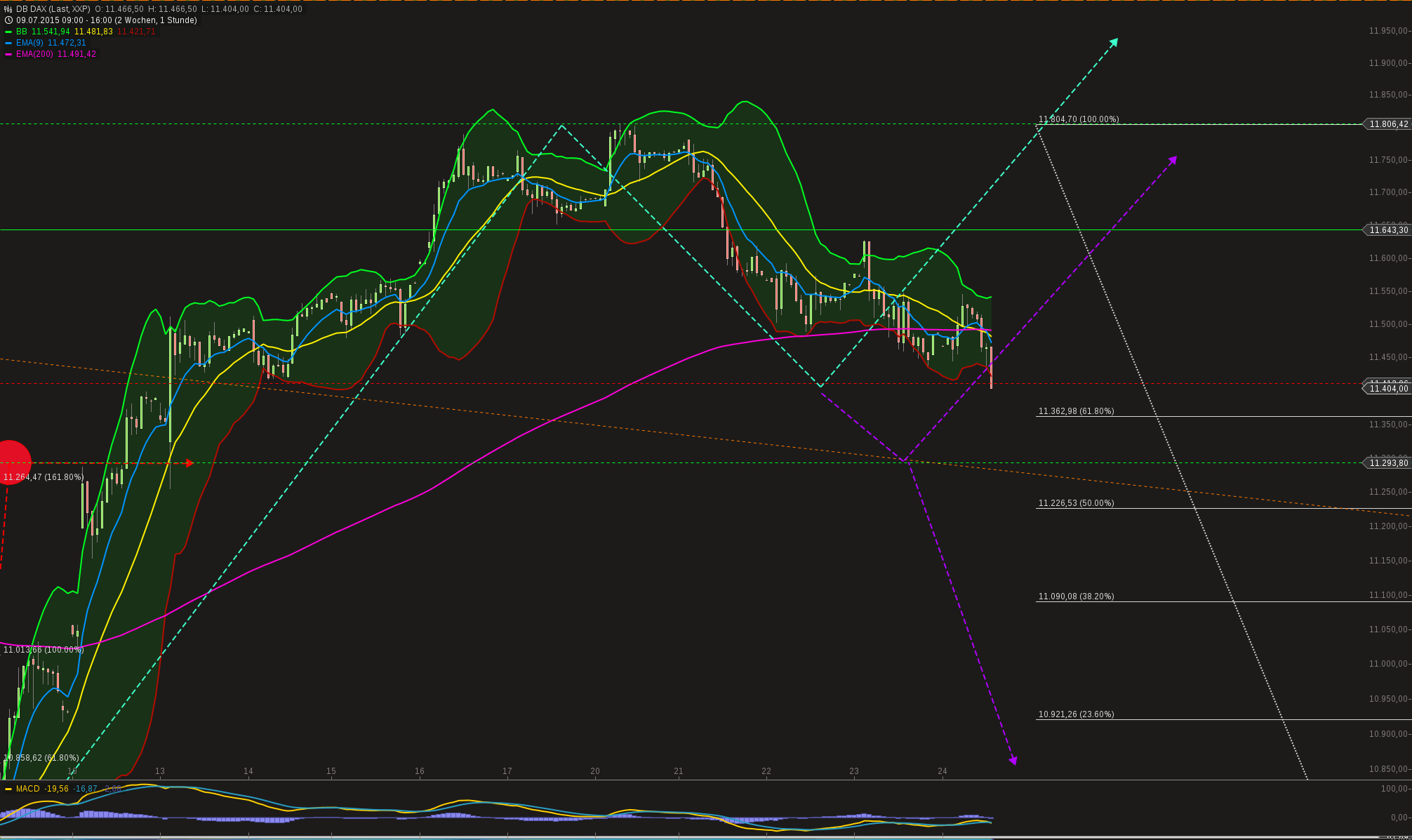Click the Fibonacci label 11.362,98 (61.80%)
The width and height of the screenshot is (1412, 840).
point(1076,411)
